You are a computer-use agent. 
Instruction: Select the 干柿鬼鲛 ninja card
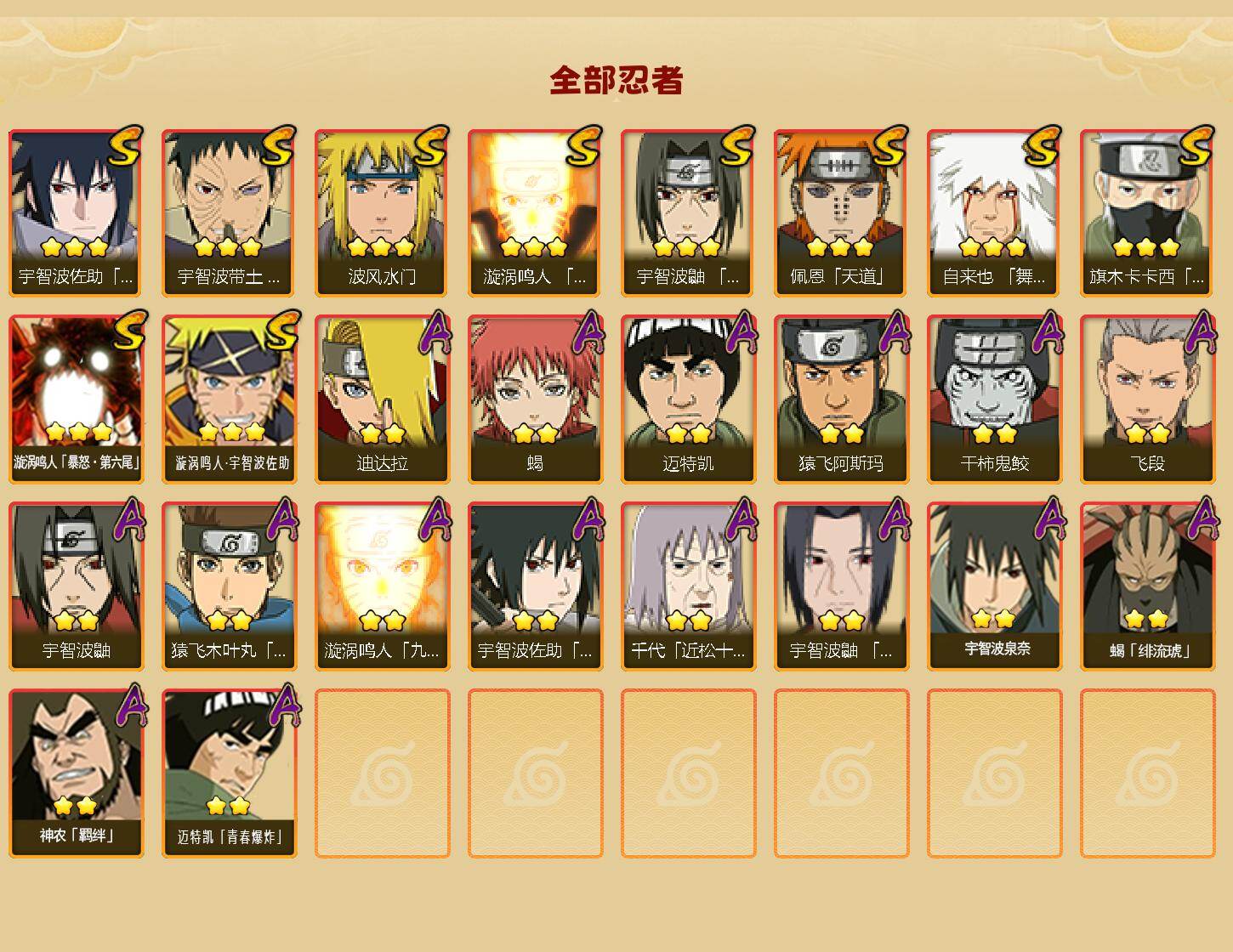tap(994, 399)
